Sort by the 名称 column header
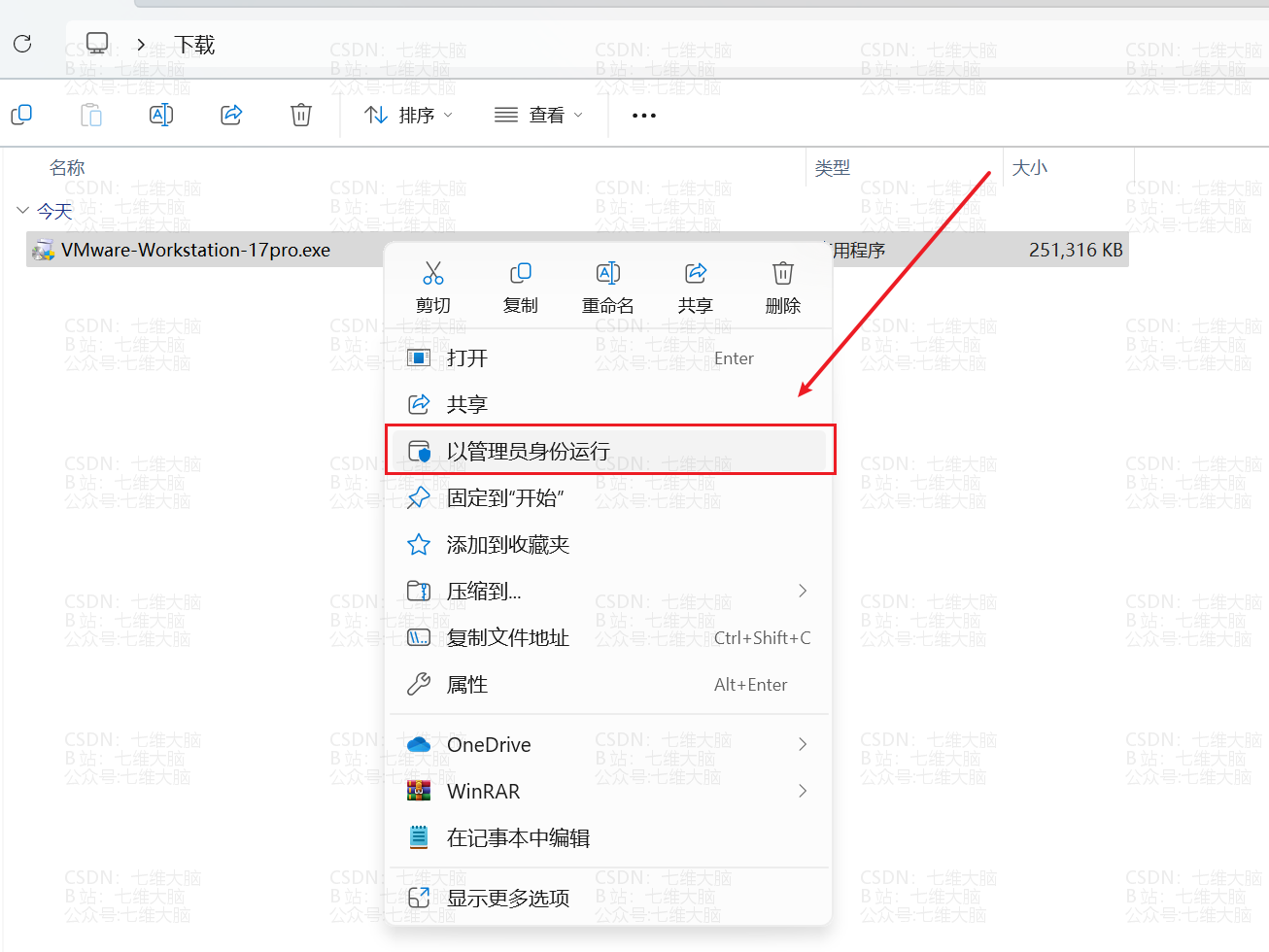This screenshot has height=952, width=1269. (x=67, y=168)
